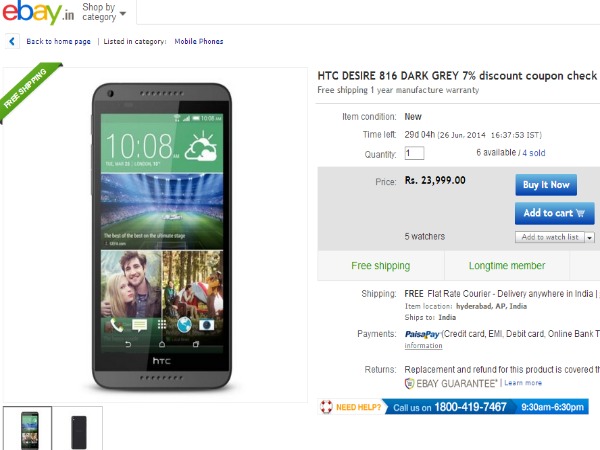Click the back arrow icon
This screenshot has height=450, width=600.
point(12,42)
